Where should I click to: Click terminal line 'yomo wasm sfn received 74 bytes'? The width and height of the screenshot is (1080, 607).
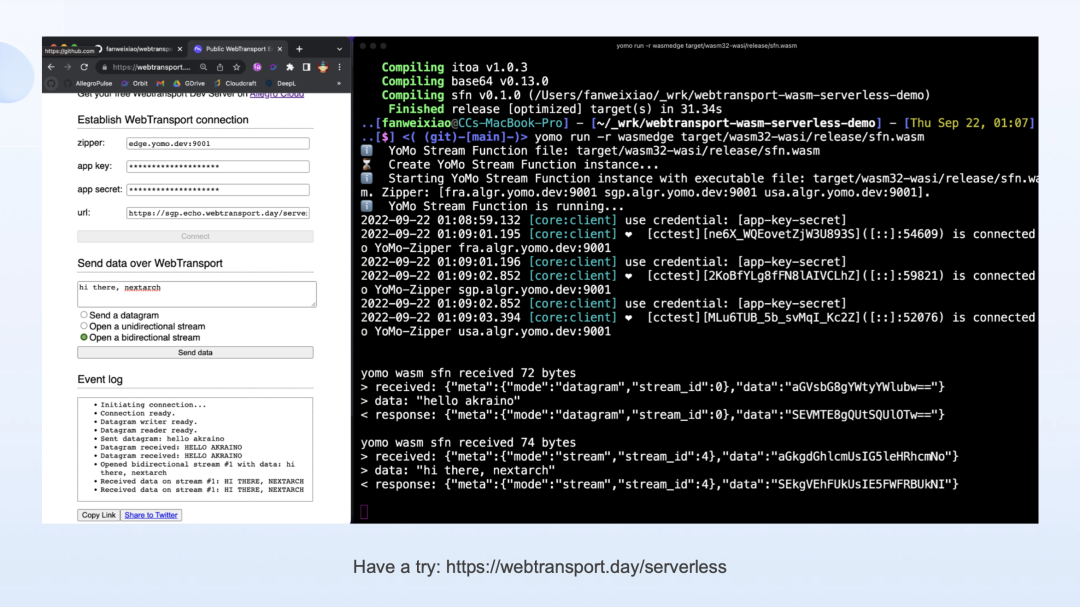pyautogui.click(x=468, y=442)
